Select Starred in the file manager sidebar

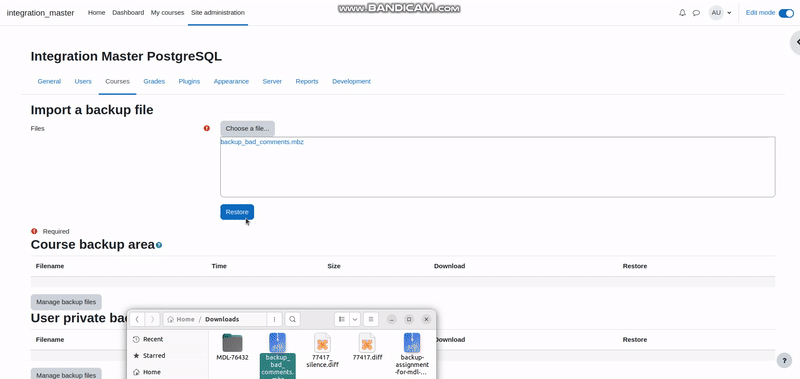point(154,356)
